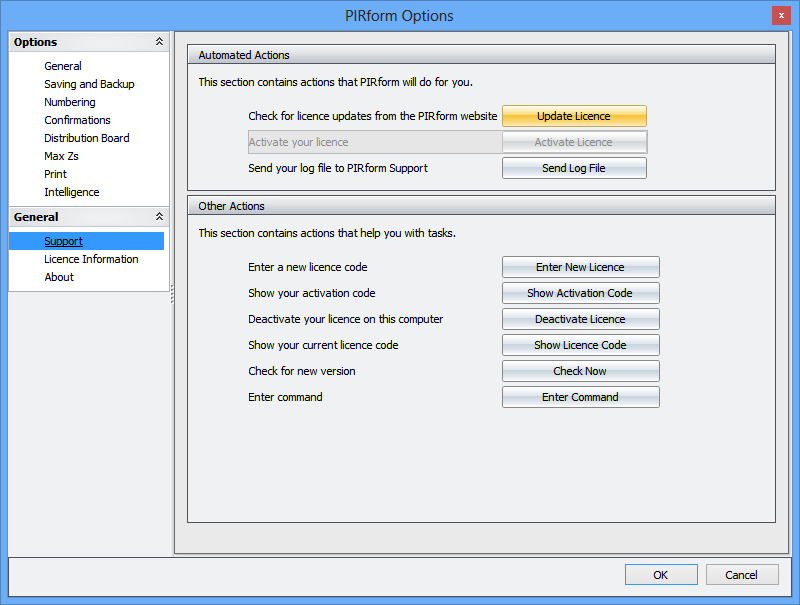800x605 pixels.
Task: Close the PIRform Options window
Action: [779, 15]
